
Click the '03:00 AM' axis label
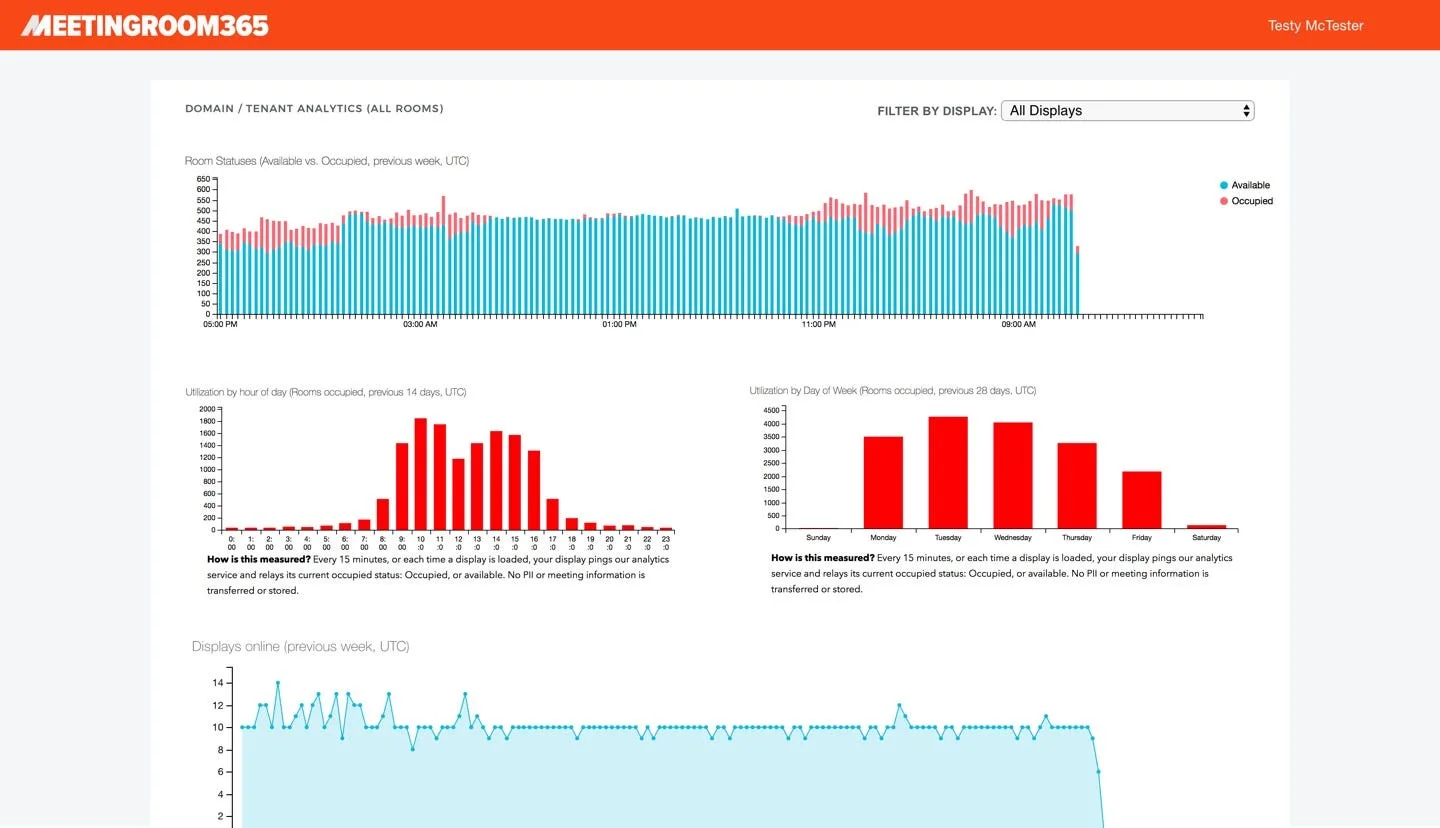pyautogui.click(x=420, y=324)
